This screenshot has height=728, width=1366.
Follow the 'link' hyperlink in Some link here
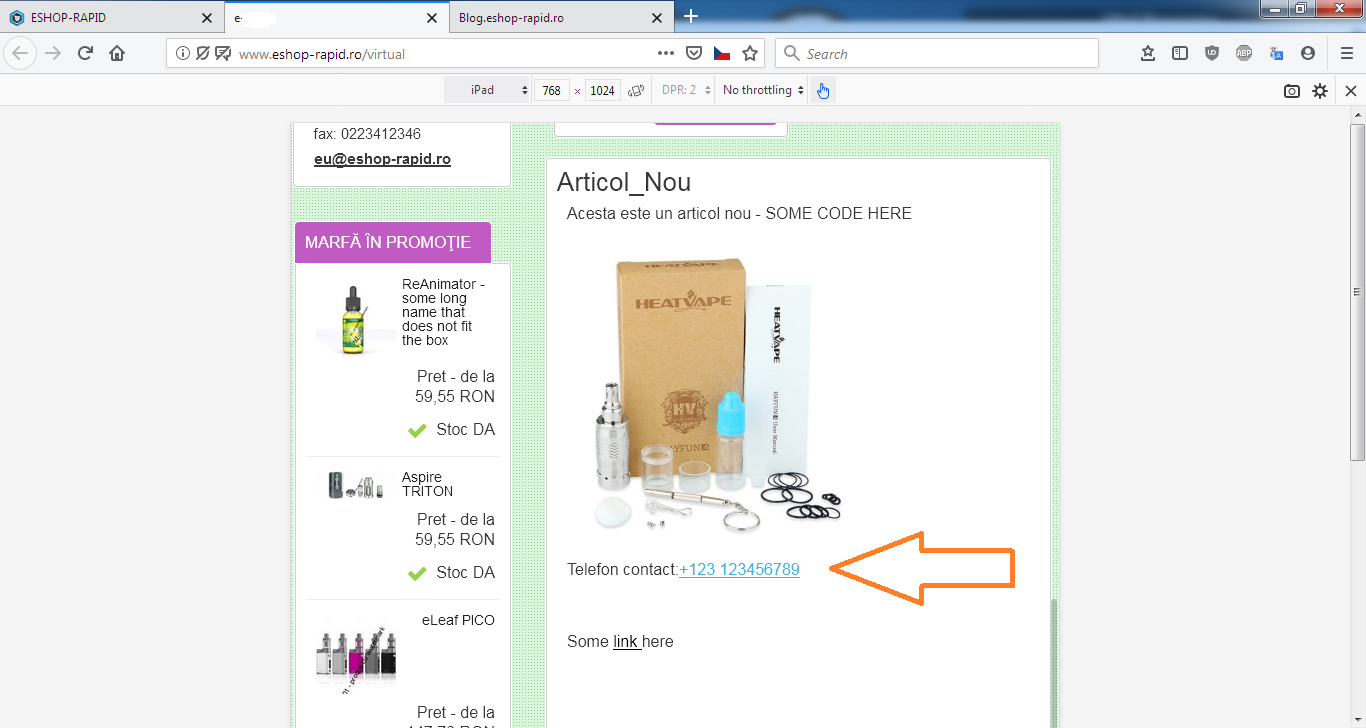pos(626,641)
